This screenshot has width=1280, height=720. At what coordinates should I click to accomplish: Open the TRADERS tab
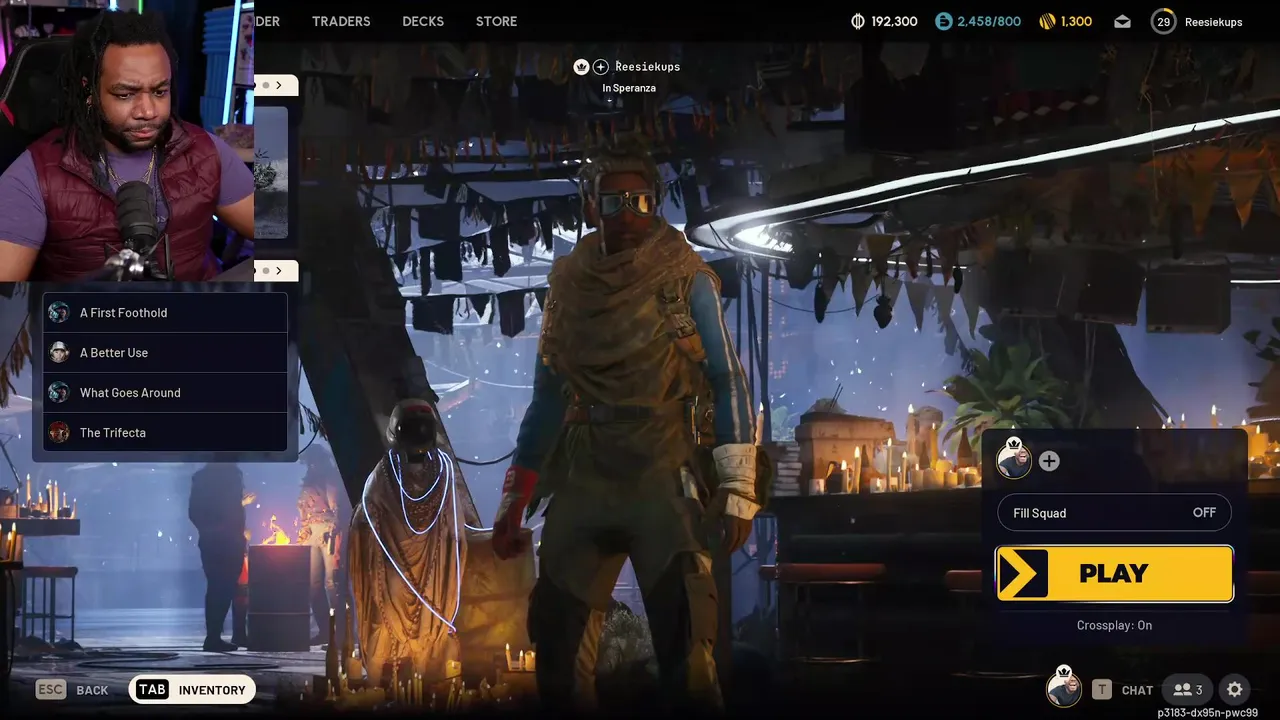point(341,21)
